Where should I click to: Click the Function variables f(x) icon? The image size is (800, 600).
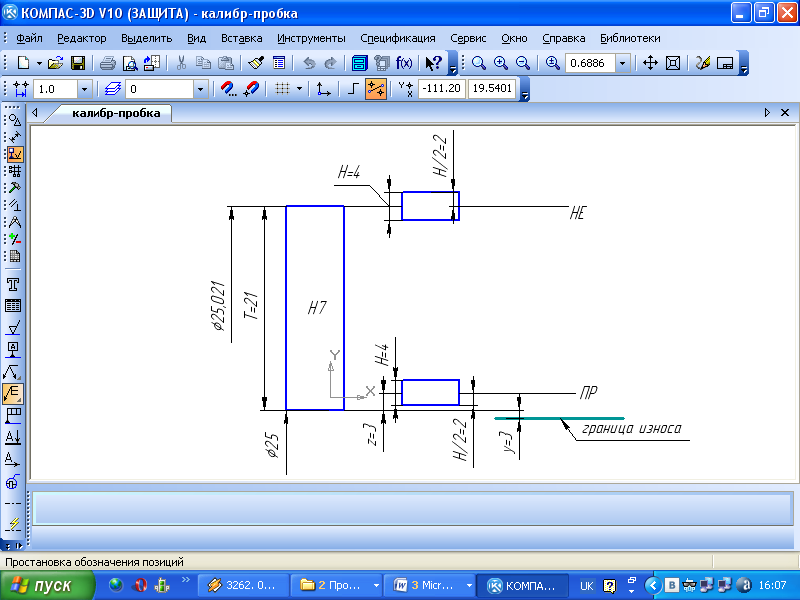[x=404, y=63]
